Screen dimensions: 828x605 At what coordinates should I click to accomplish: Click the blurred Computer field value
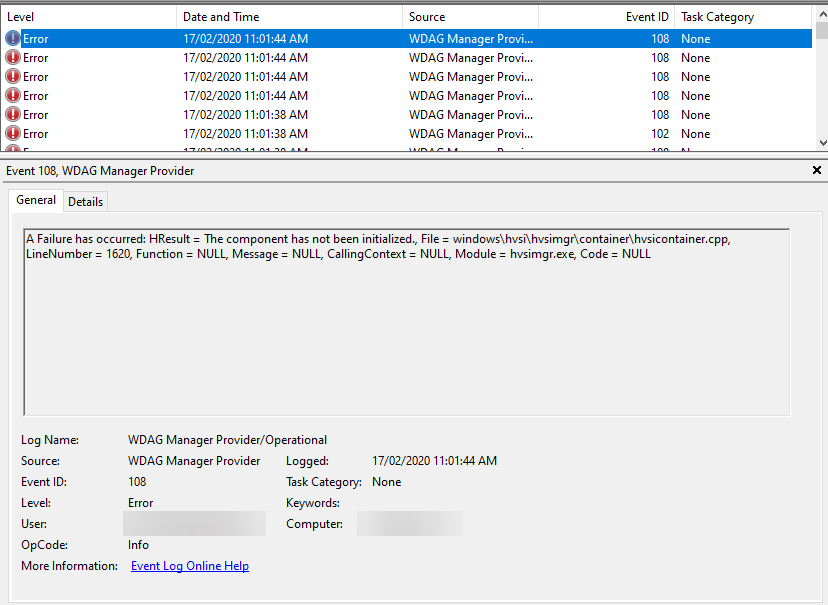coord(409,524)
